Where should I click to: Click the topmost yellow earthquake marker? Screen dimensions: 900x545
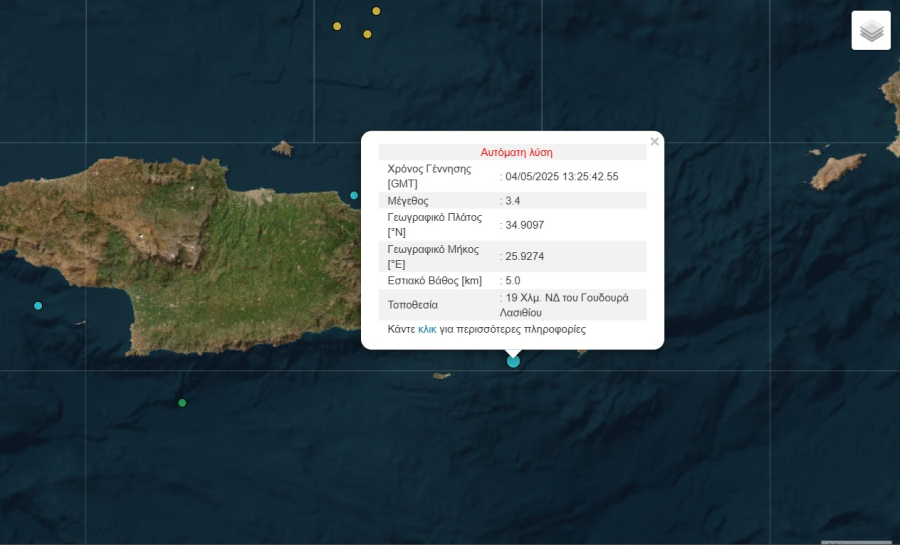pyautogui.click(x=376, y=11)
